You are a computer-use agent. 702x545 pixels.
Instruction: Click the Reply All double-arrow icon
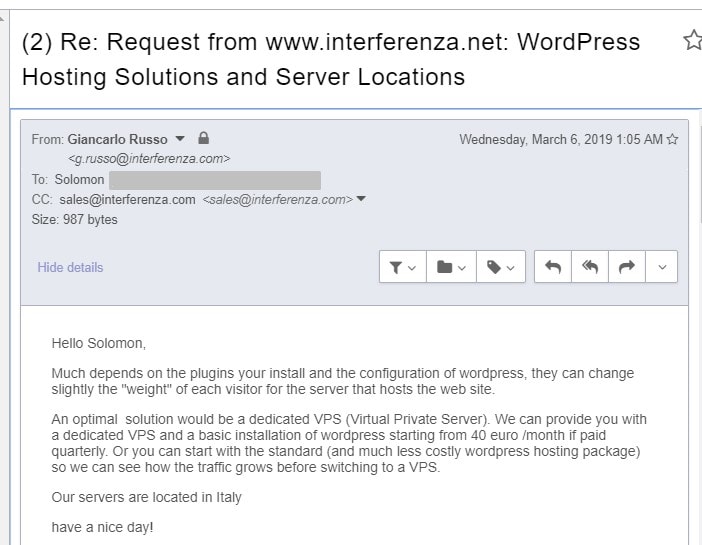(x=590, y=267)
